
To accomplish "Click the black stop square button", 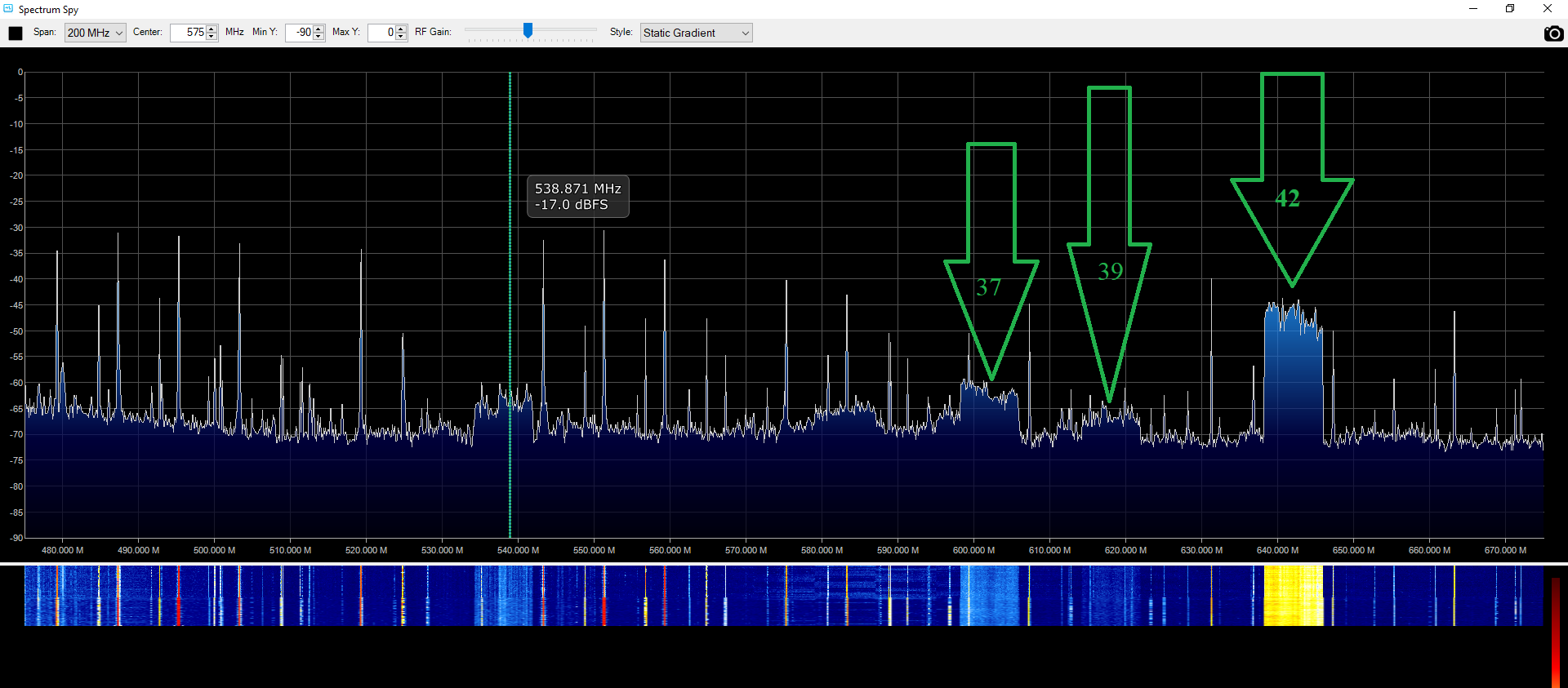I will pos(16,33).
